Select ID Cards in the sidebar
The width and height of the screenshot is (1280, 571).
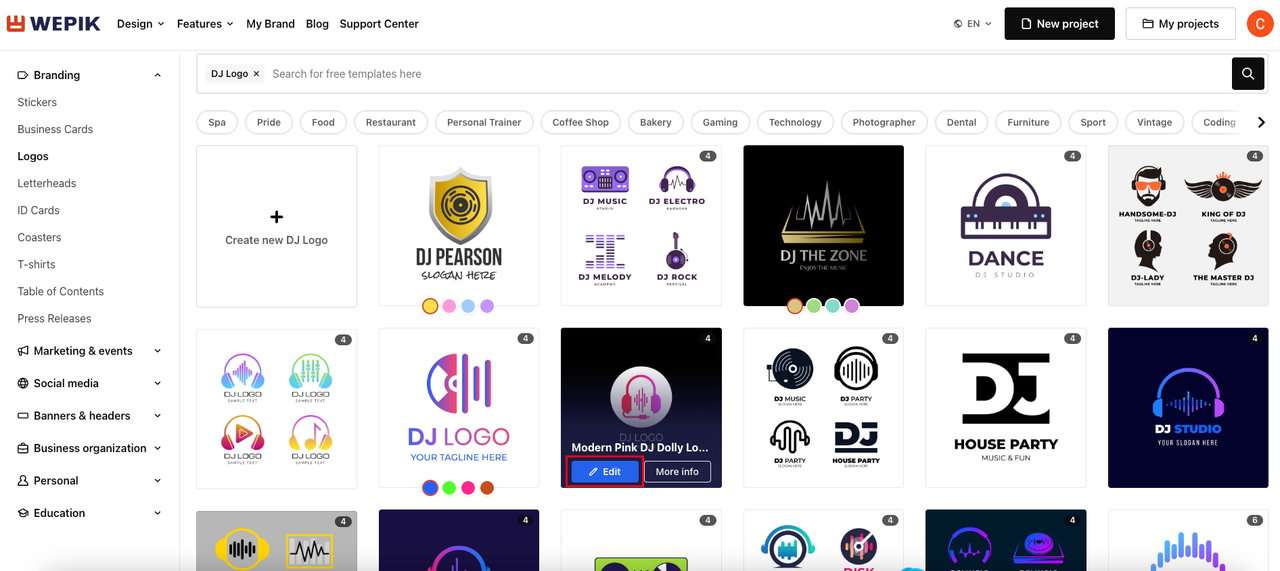point(38,210)
